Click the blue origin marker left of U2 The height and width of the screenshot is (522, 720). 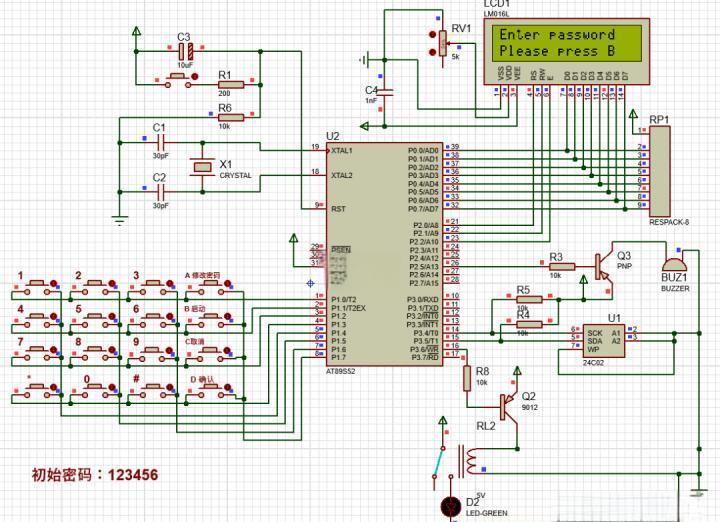click(x=310, y=283)
